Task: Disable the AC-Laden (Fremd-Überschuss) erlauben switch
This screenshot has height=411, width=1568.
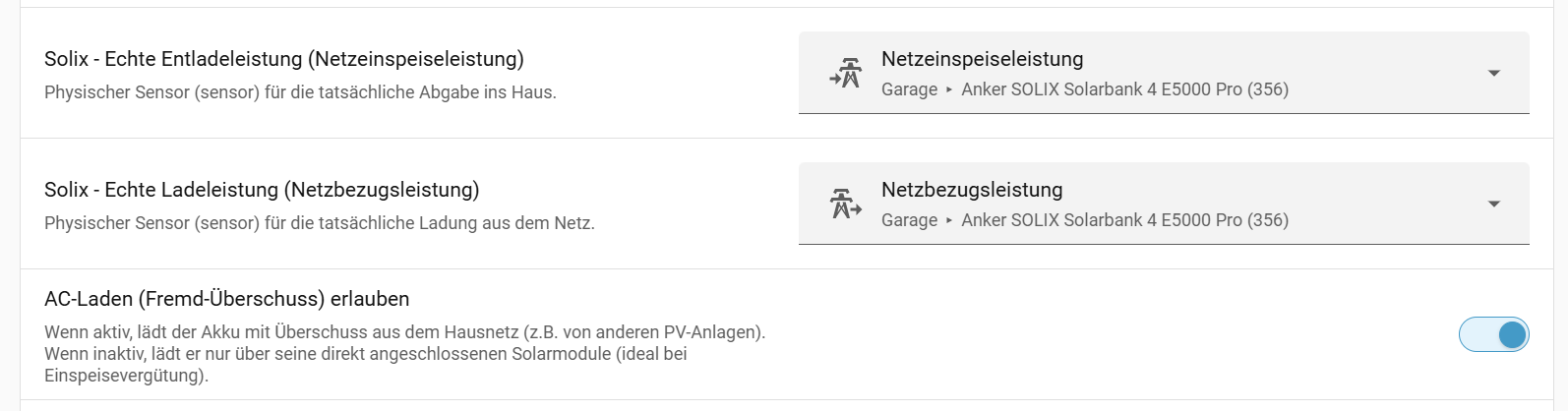Action: (x=1493, y=334)
